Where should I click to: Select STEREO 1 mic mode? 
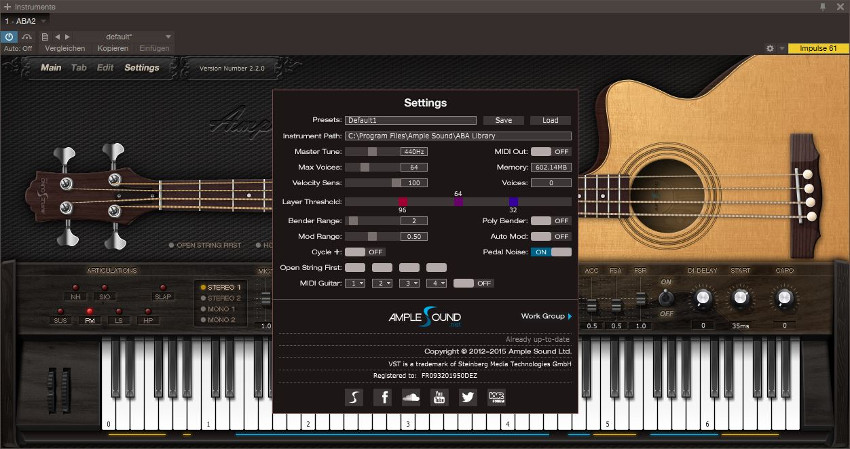[x=221, y=287]
